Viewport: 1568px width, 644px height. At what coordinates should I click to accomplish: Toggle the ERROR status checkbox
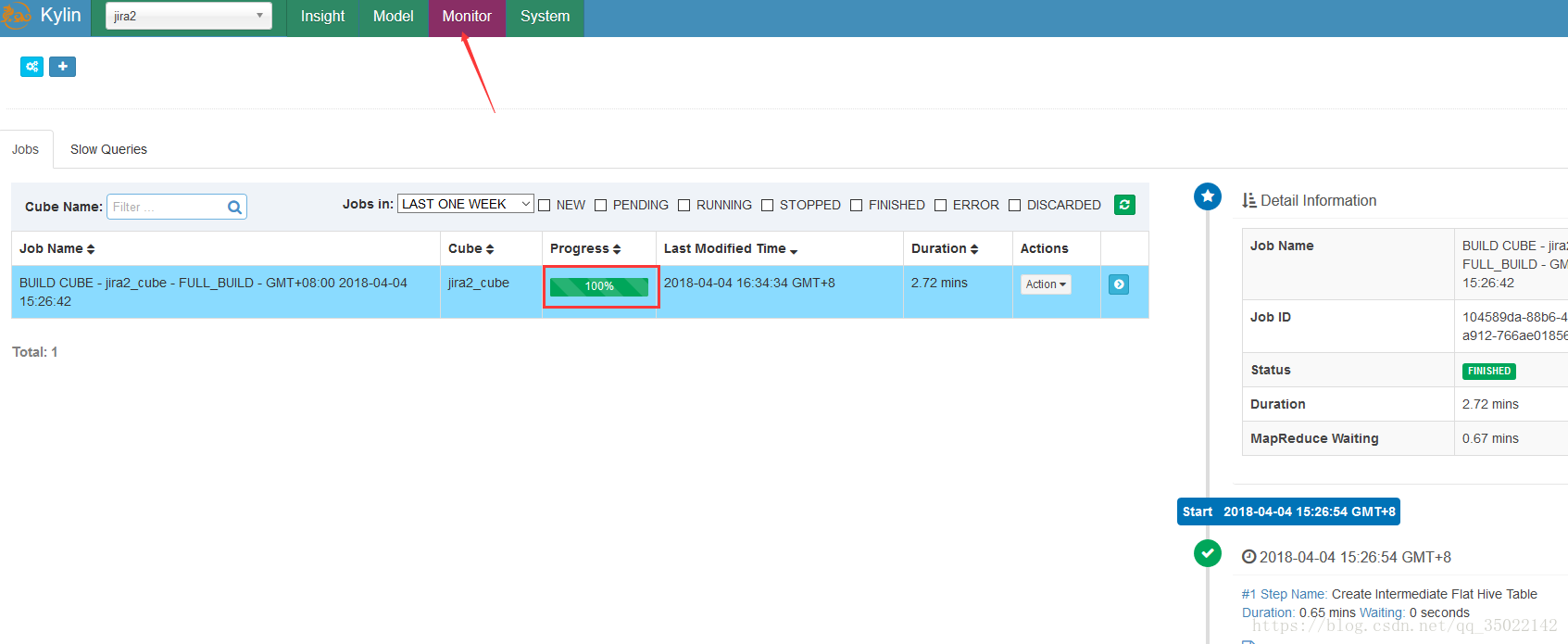[940, 206]
